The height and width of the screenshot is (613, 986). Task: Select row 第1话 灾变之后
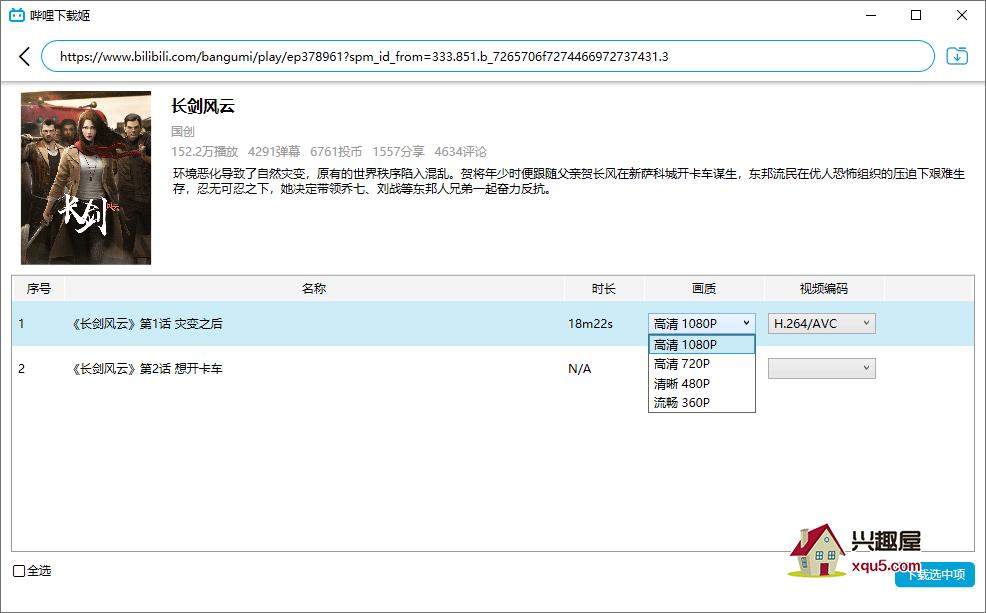pyautogui.click(x=493, y=324)
